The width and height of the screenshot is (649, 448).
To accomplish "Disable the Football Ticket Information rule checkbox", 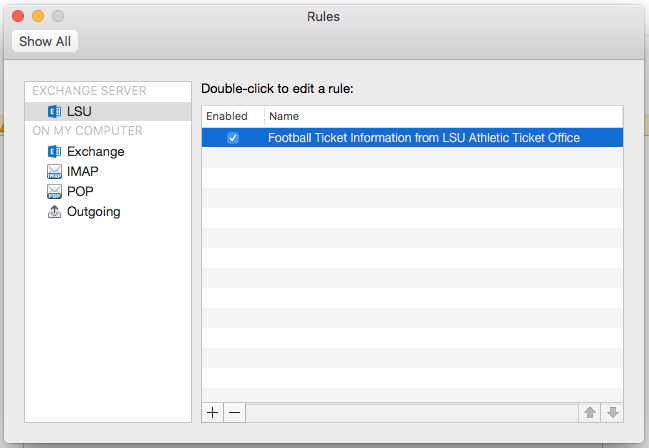I will pyautogui.click(x=233, y=137).
